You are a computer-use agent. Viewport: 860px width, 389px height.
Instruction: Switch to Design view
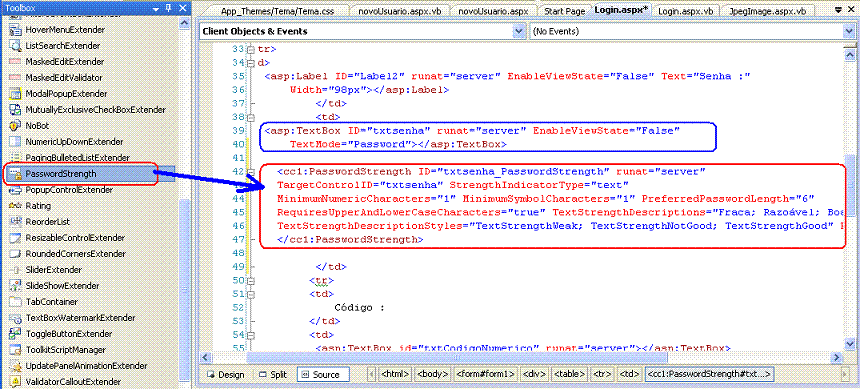click(225, 375)
